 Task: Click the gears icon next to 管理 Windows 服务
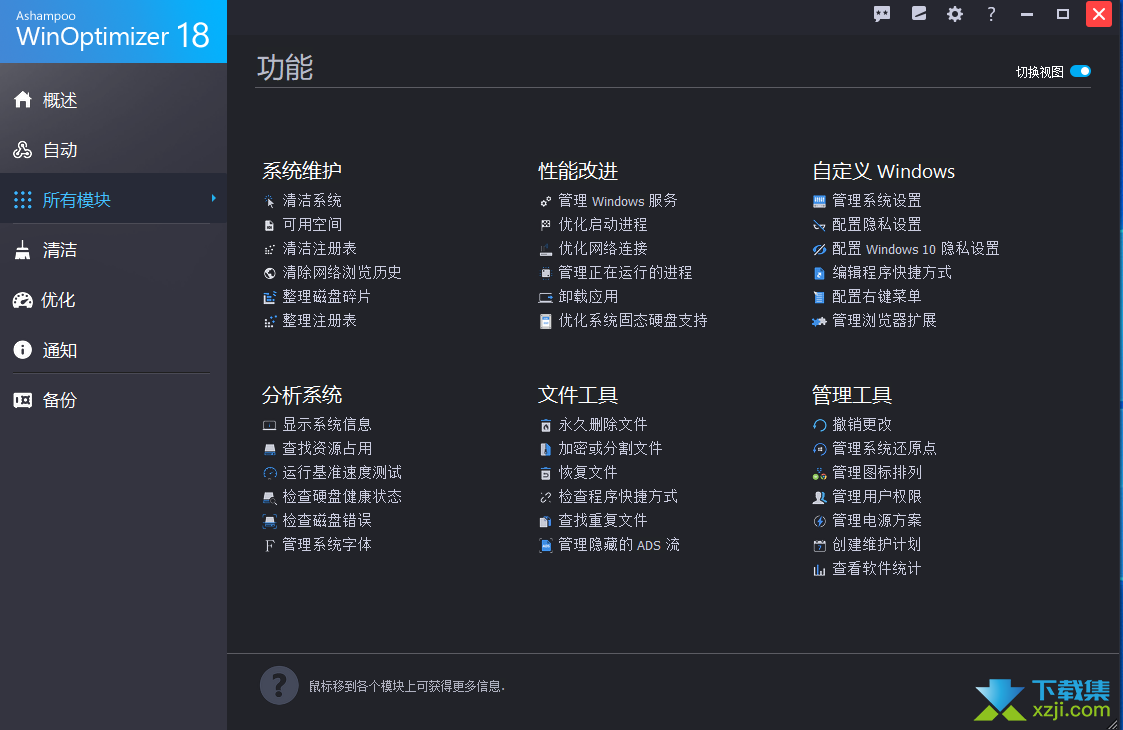(x=546, y=201)
